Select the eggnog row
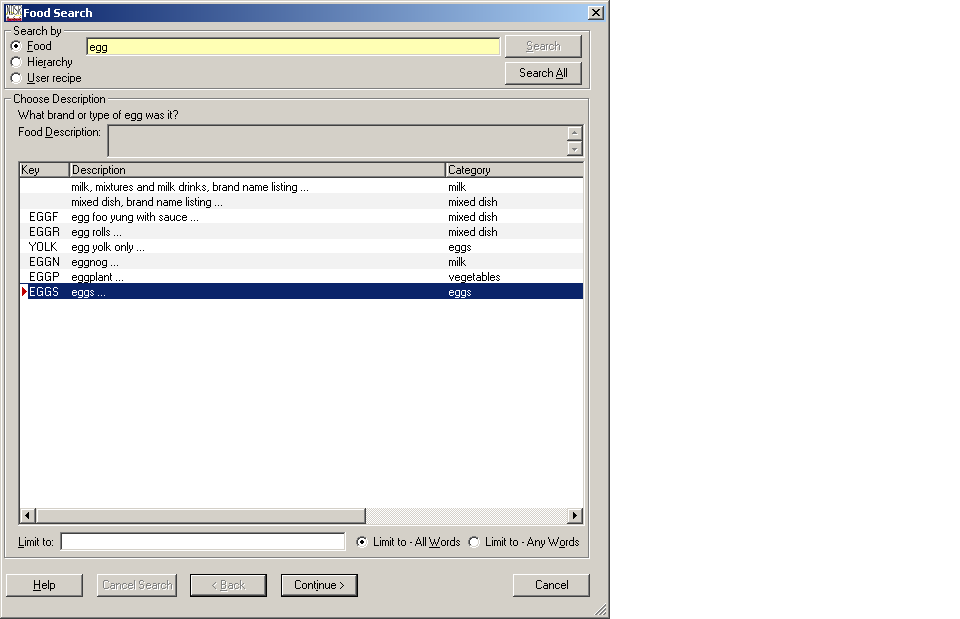The height and width of the screenshot is (619, 960). [x=301, y=262]
